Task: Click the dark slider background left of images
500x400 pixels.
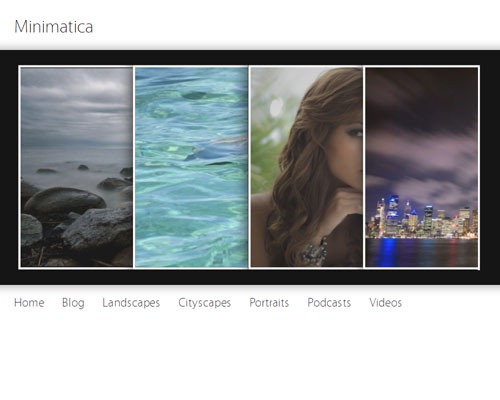Action: tap(9, 167)
